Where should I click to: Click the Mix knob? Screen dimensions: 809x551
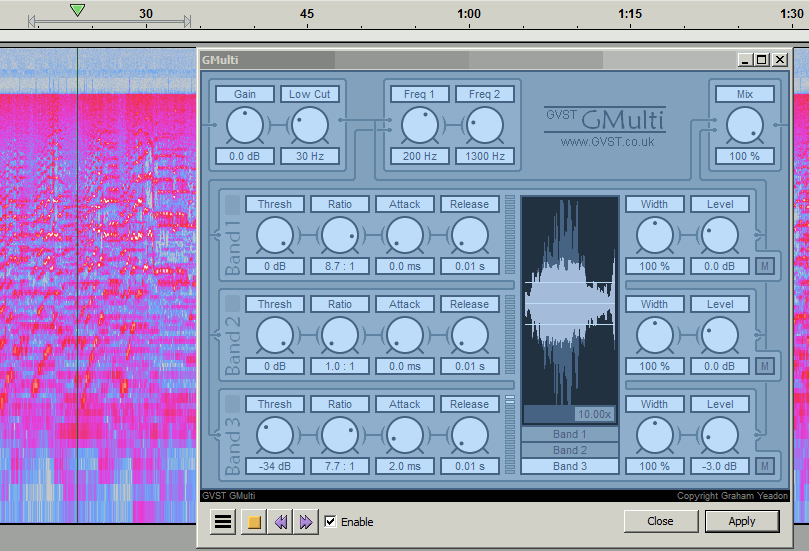[x=745, y=125]
